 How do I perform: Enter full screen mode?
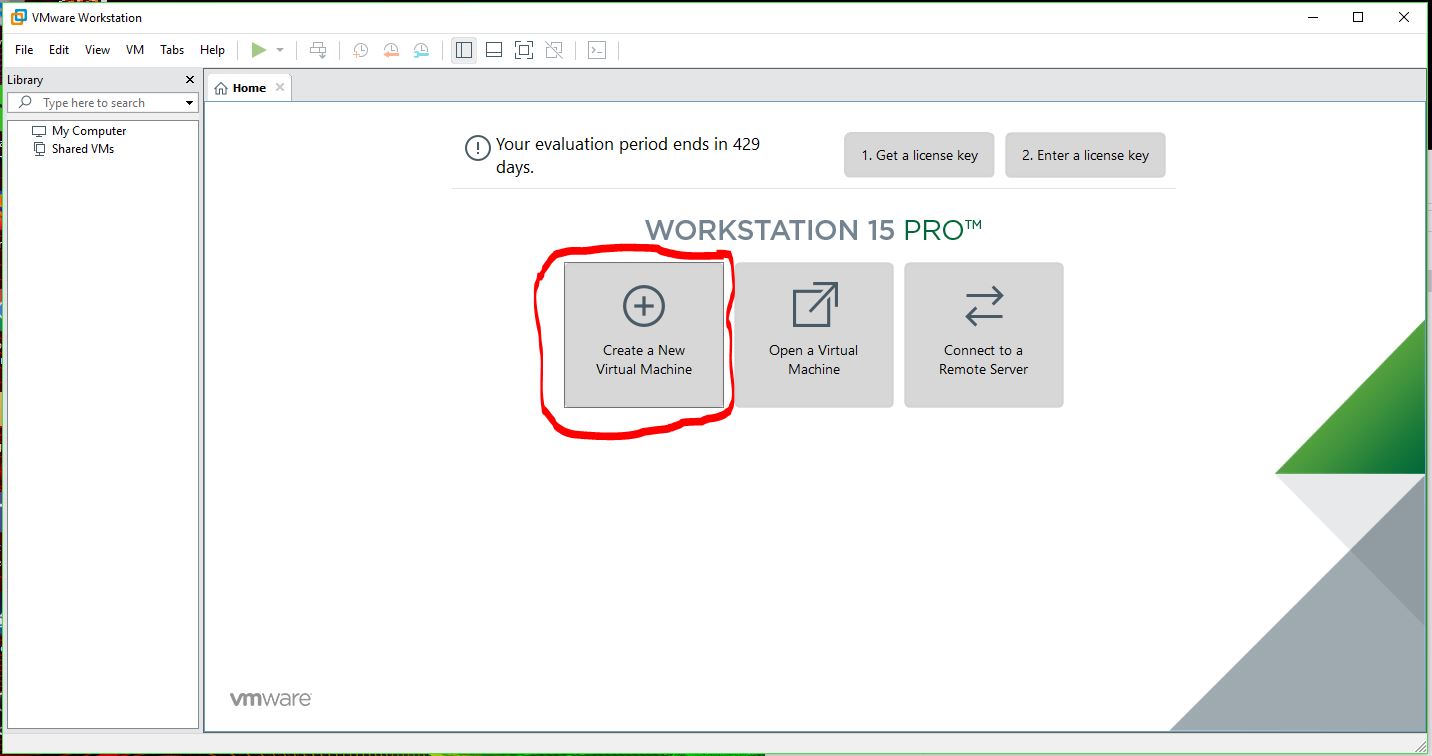pos(524,49)
